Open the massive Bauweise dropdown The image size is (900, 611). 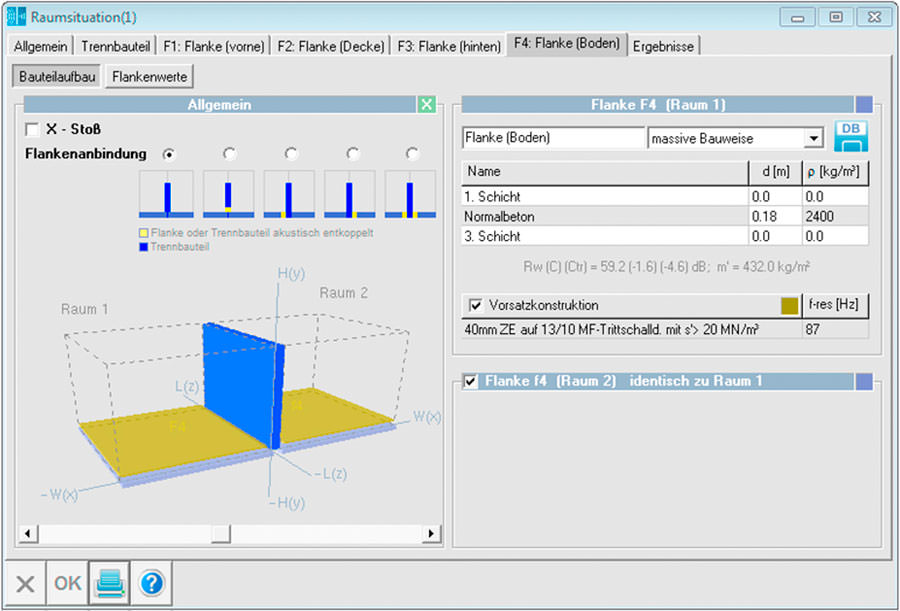[x=814, y=138]
